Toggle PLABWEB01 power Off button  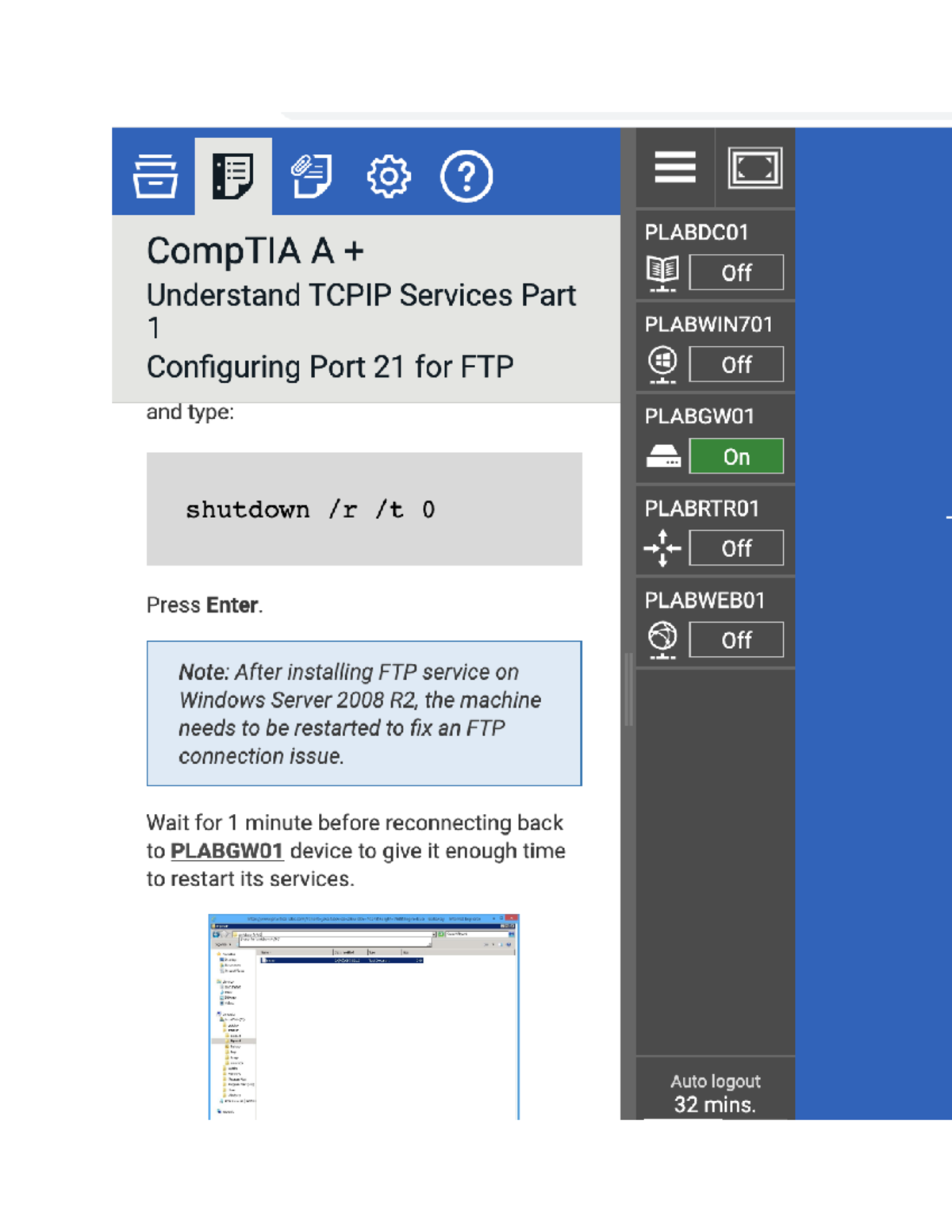point(735,639)
